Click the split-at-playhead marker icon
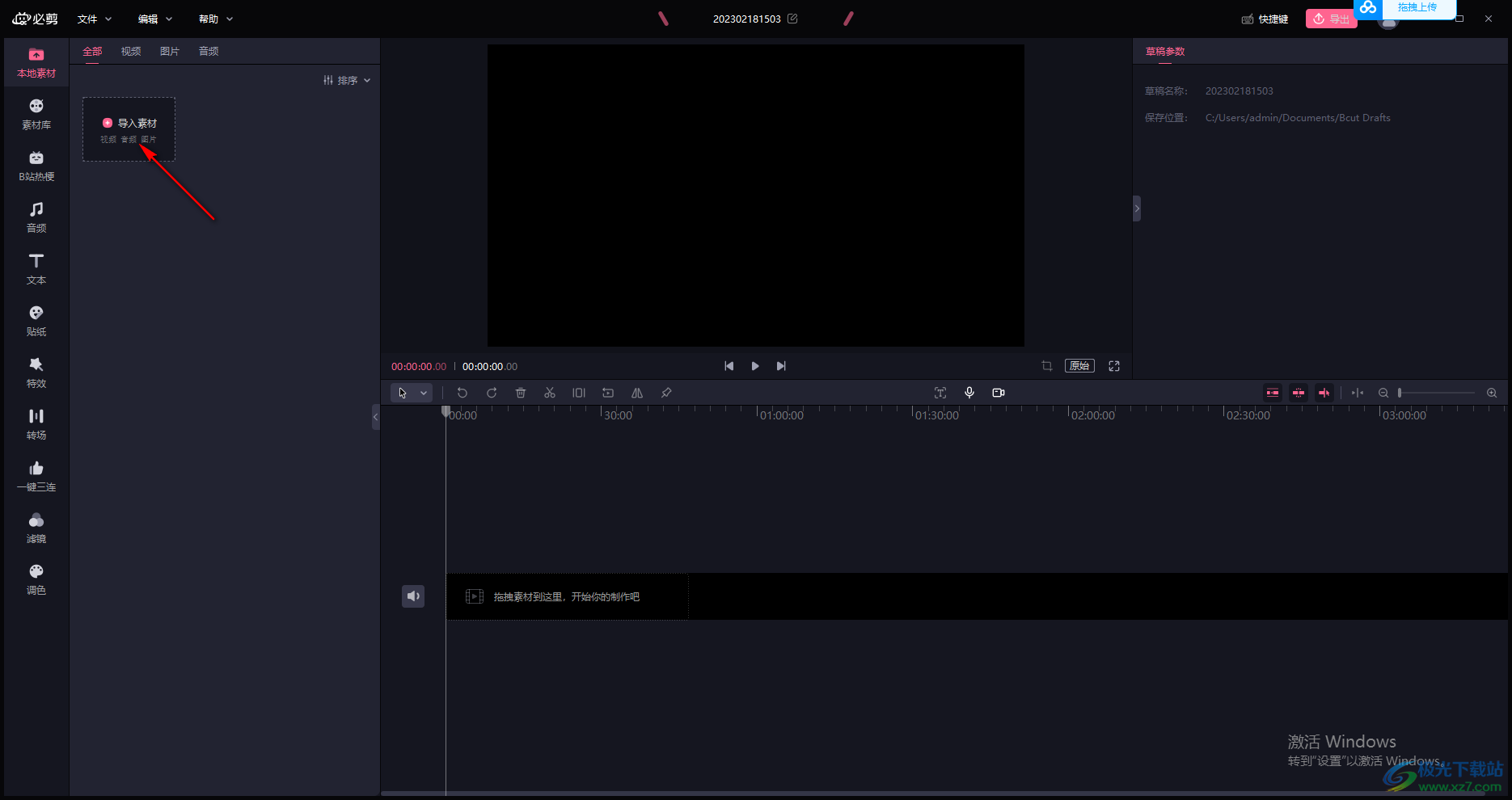 pos(1358,393)
